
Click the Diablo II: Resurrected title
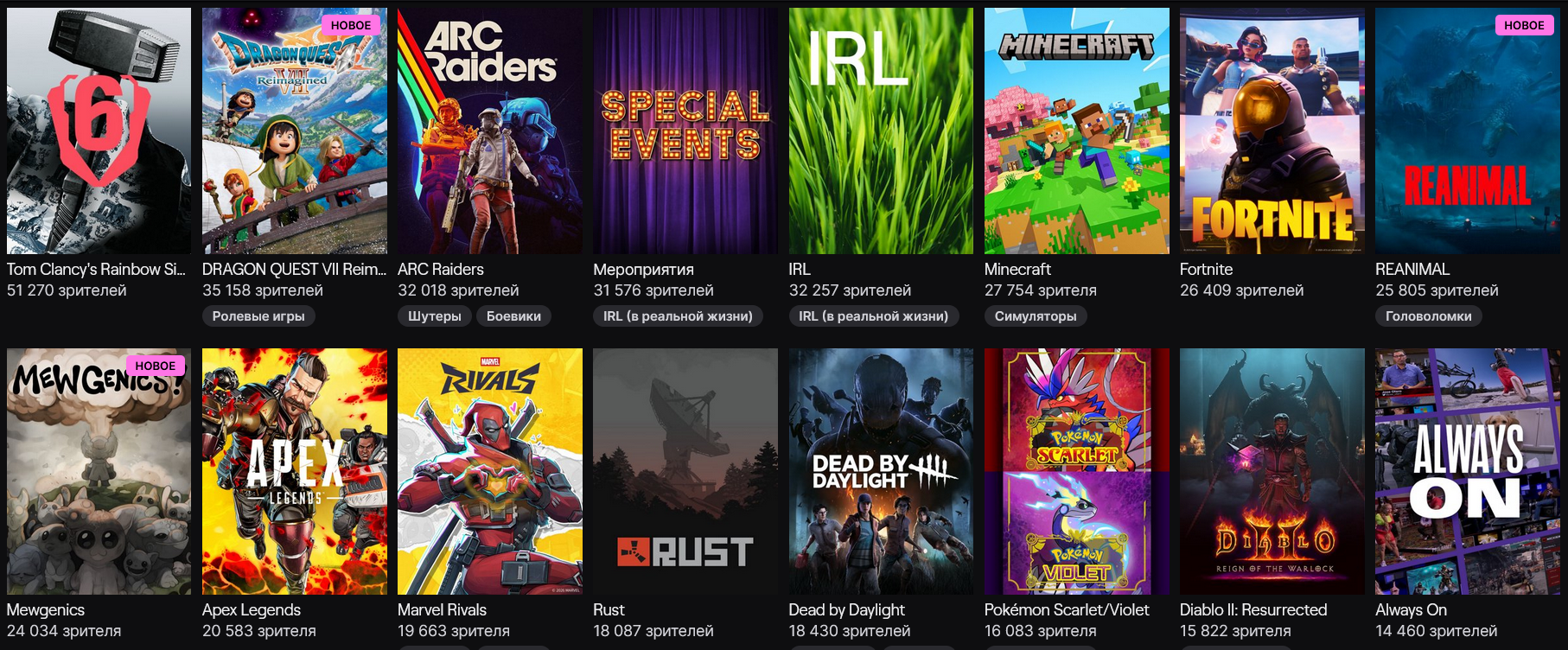pos(1253,609)
